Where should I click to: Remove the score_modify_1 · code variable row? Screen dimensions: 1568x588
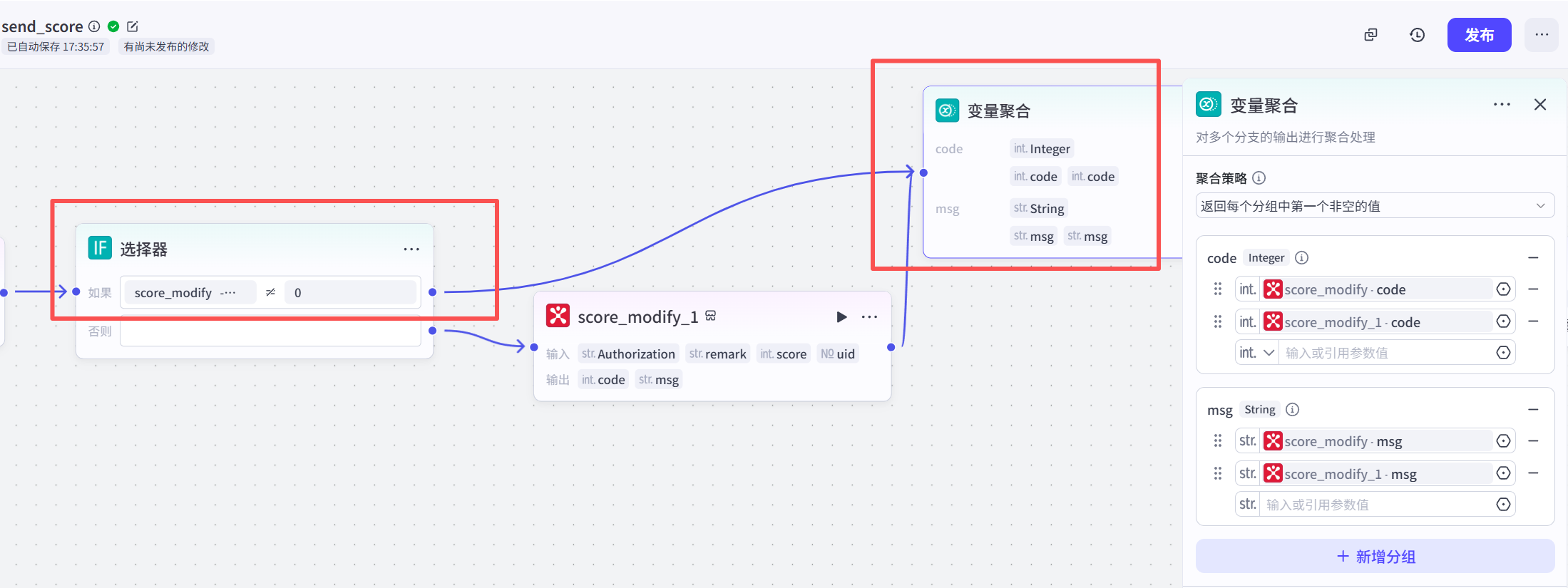[1534, 321]
